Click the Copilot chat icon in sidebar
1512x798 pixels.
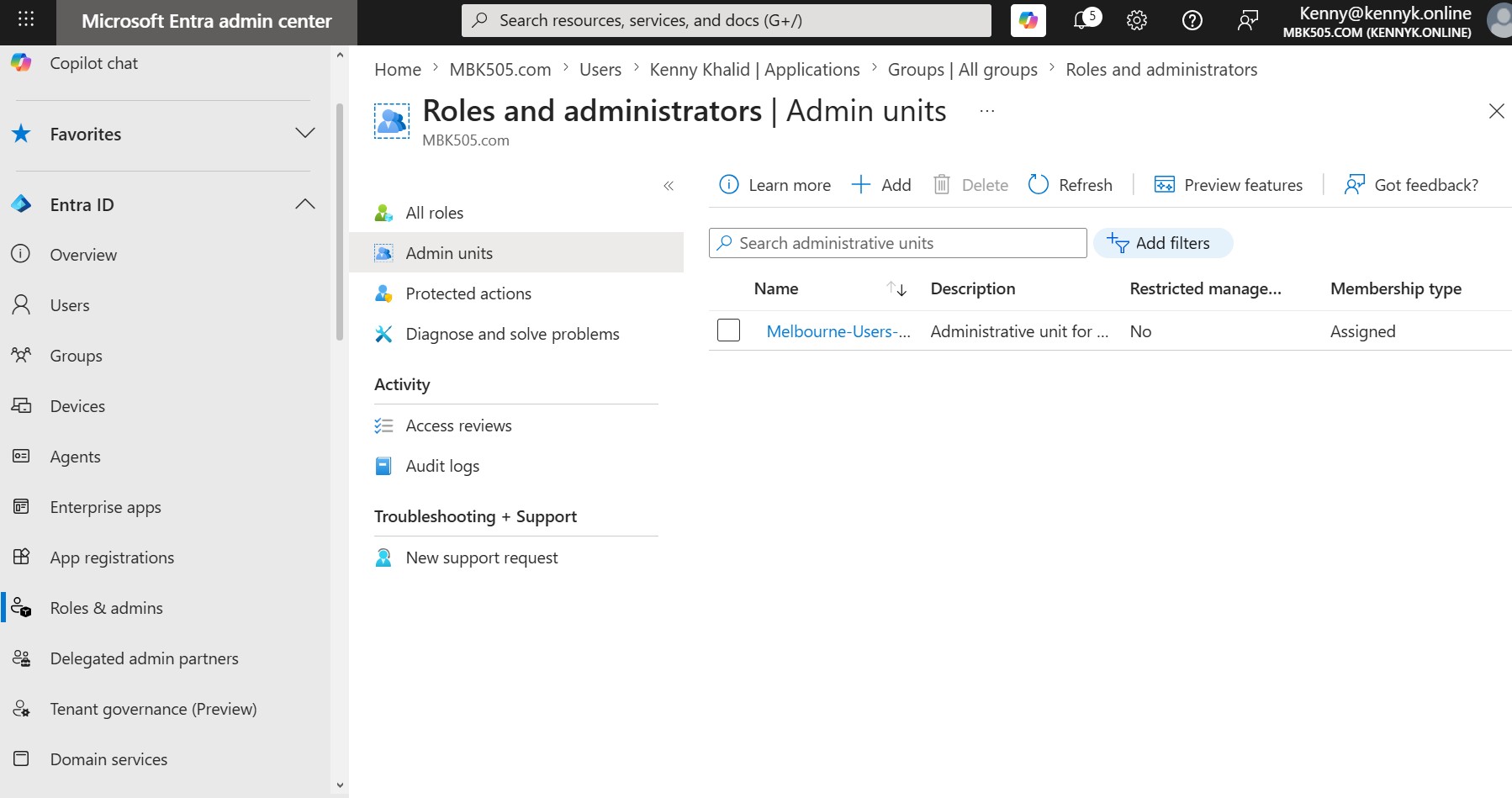[21, 62]
